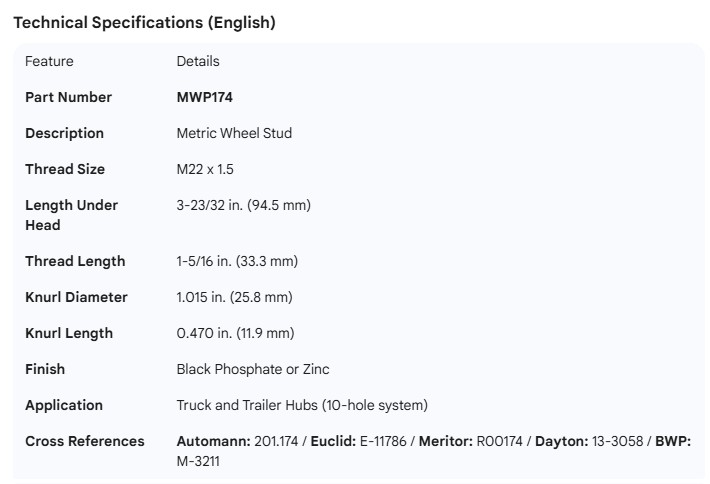Select the Details column header
Screen dimensions: 710x484
198,61
